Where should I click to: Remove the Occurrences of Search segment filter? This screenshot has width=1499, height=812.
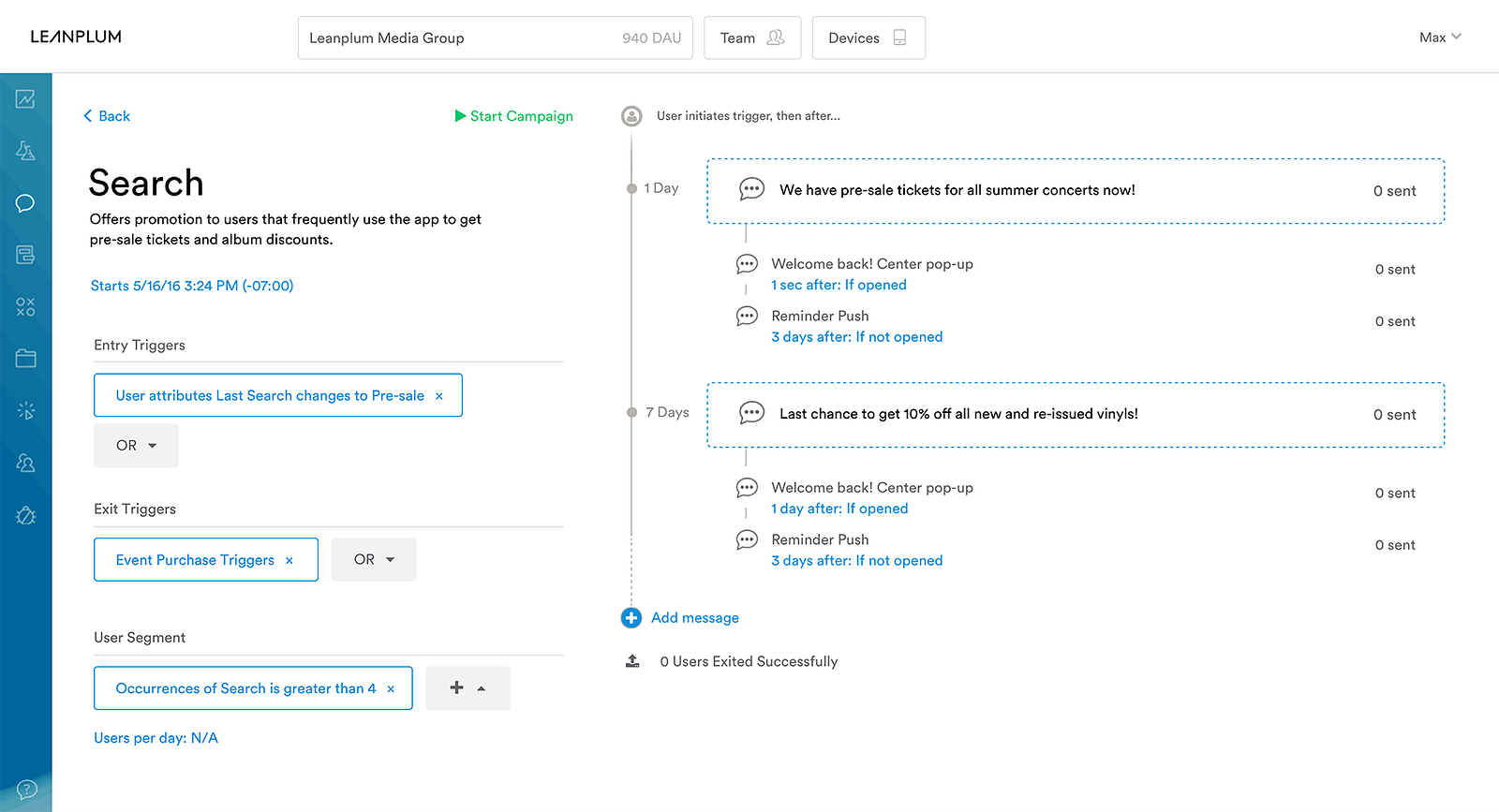tap(391, 689)
